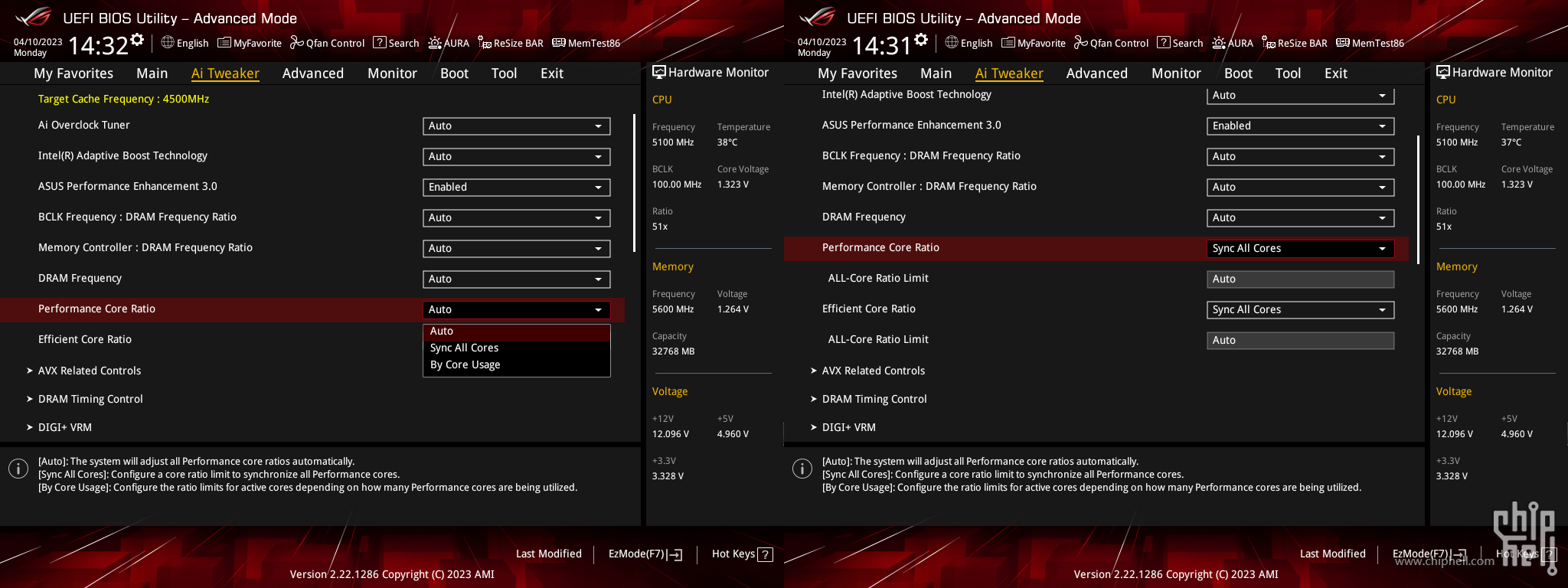The width and height of the screenshot is (1568, 588).
Task: Launch MemTest86 from left BIOS toolbar
Action: click(586, 43)
